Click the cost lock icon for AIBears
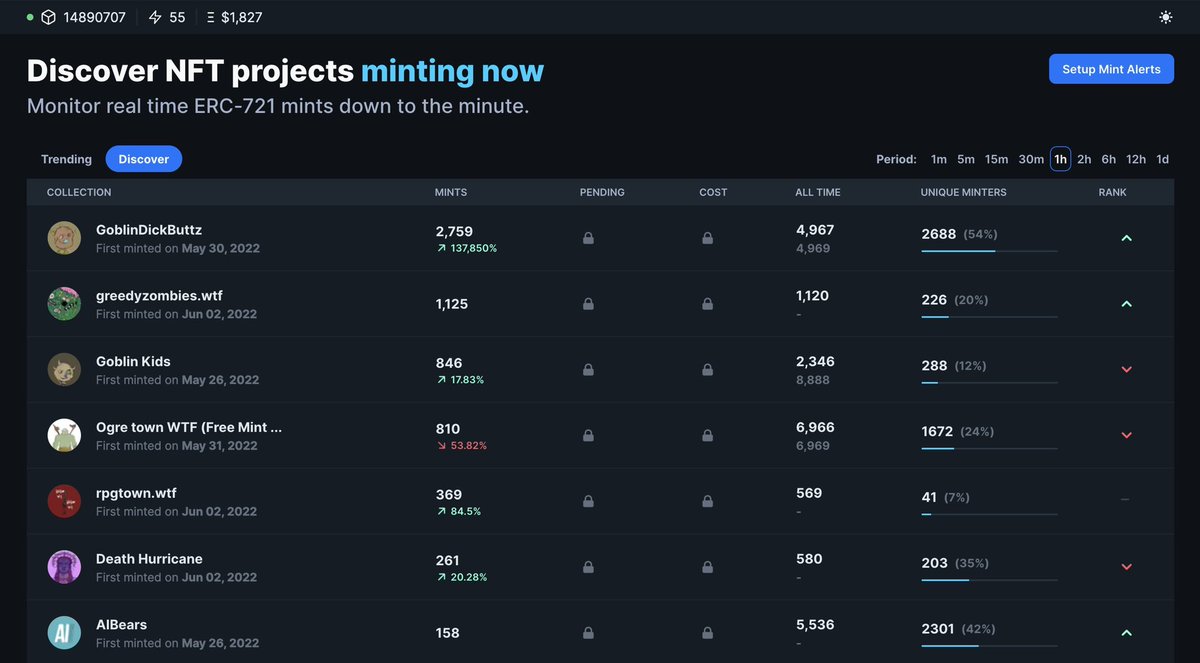The height and width of the screenshot is (663, 1200). point(707,633)
